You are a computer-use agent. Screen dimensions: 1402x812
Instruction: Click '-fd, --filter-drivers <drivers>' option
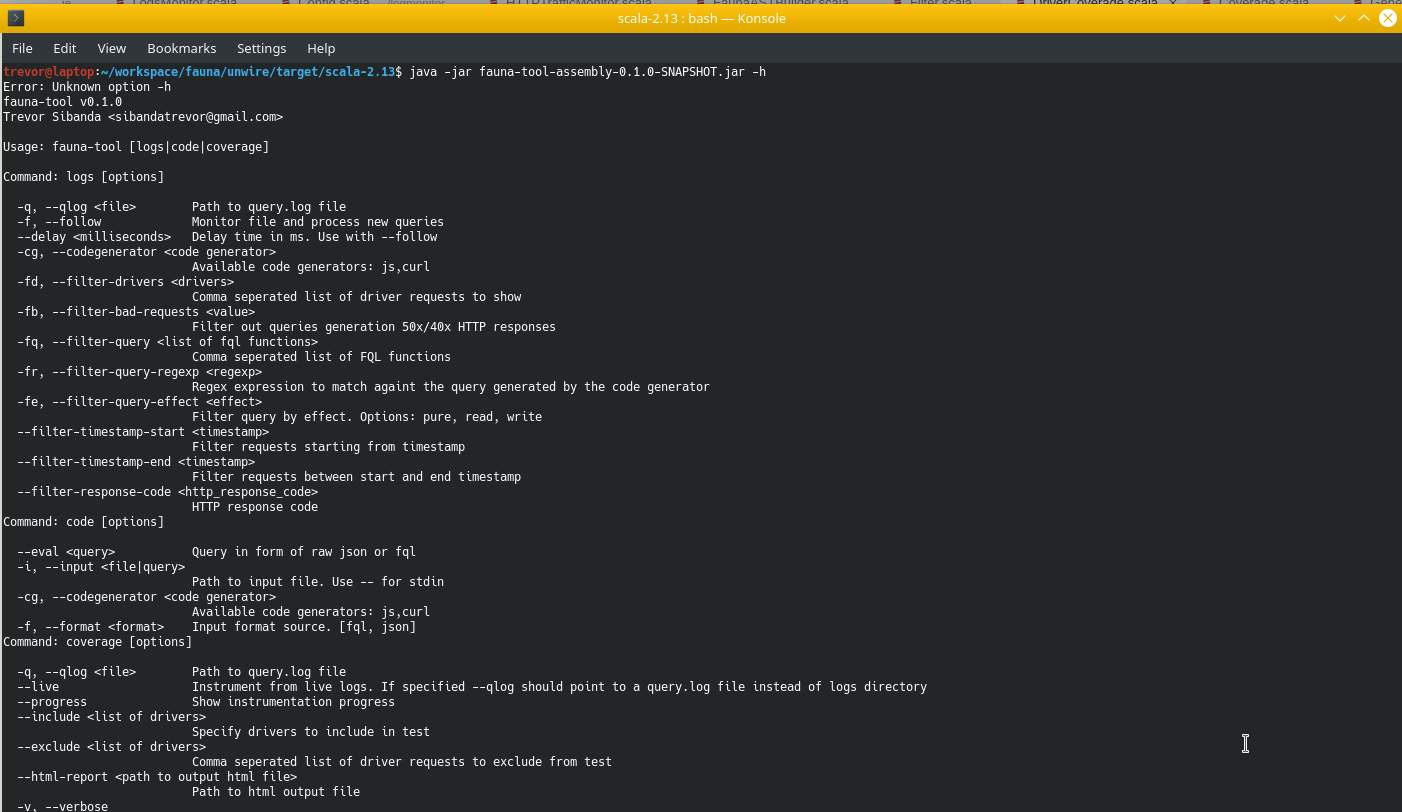[125, 282]
